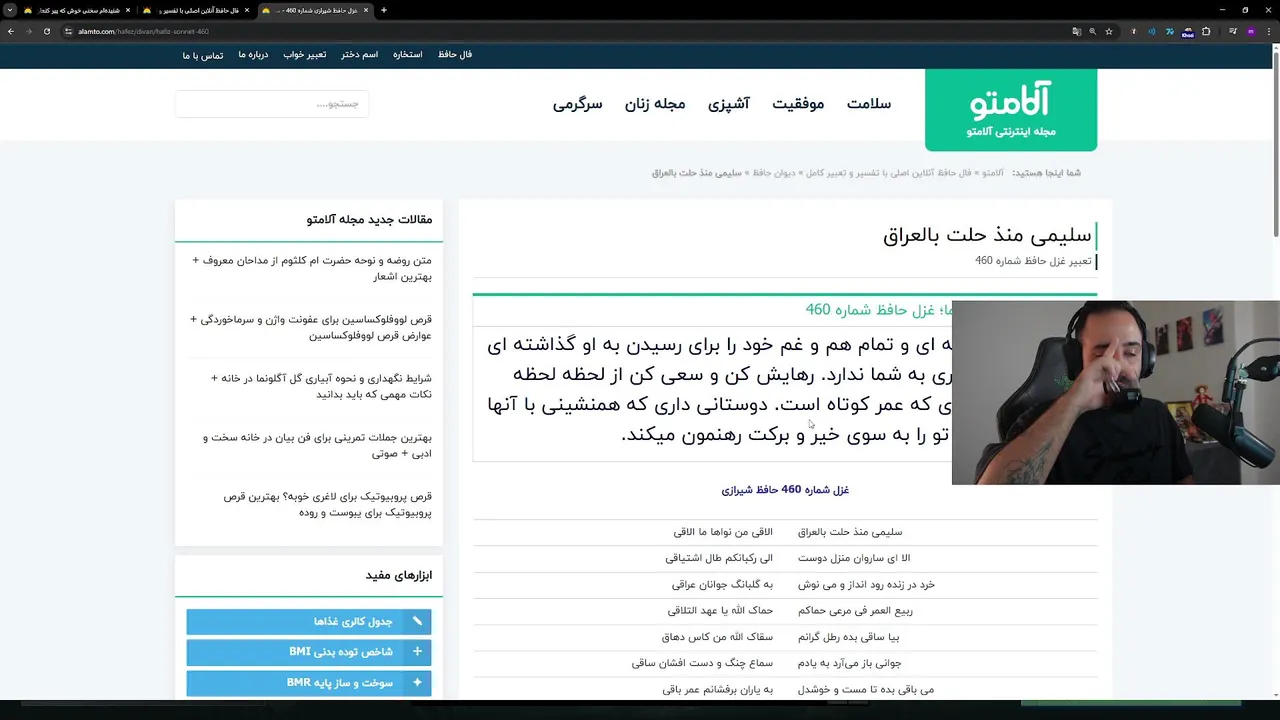
Task: Open the extension icon with Khoá badge
Action: [x=1188, y=31]
